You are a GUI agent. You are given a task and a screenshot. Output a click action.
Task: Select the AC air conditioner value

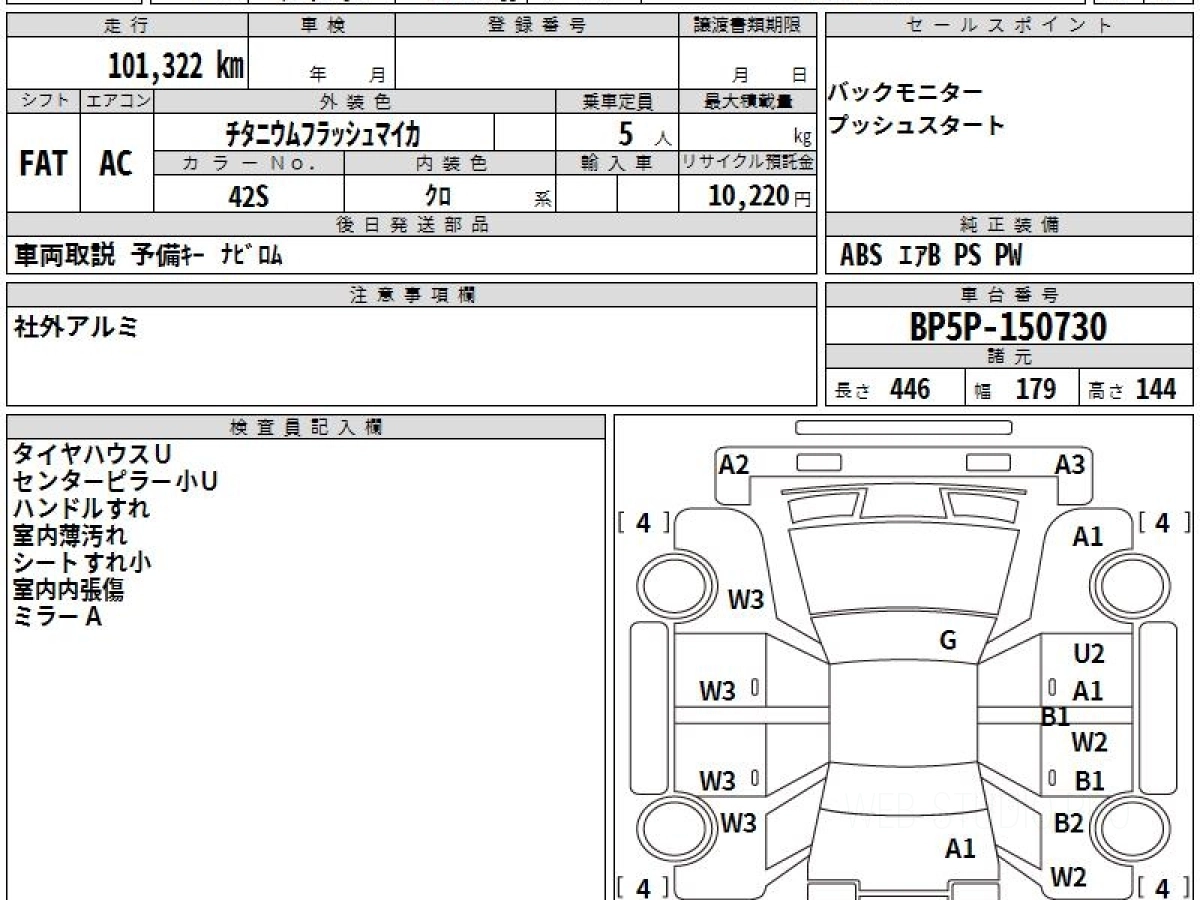116,163
